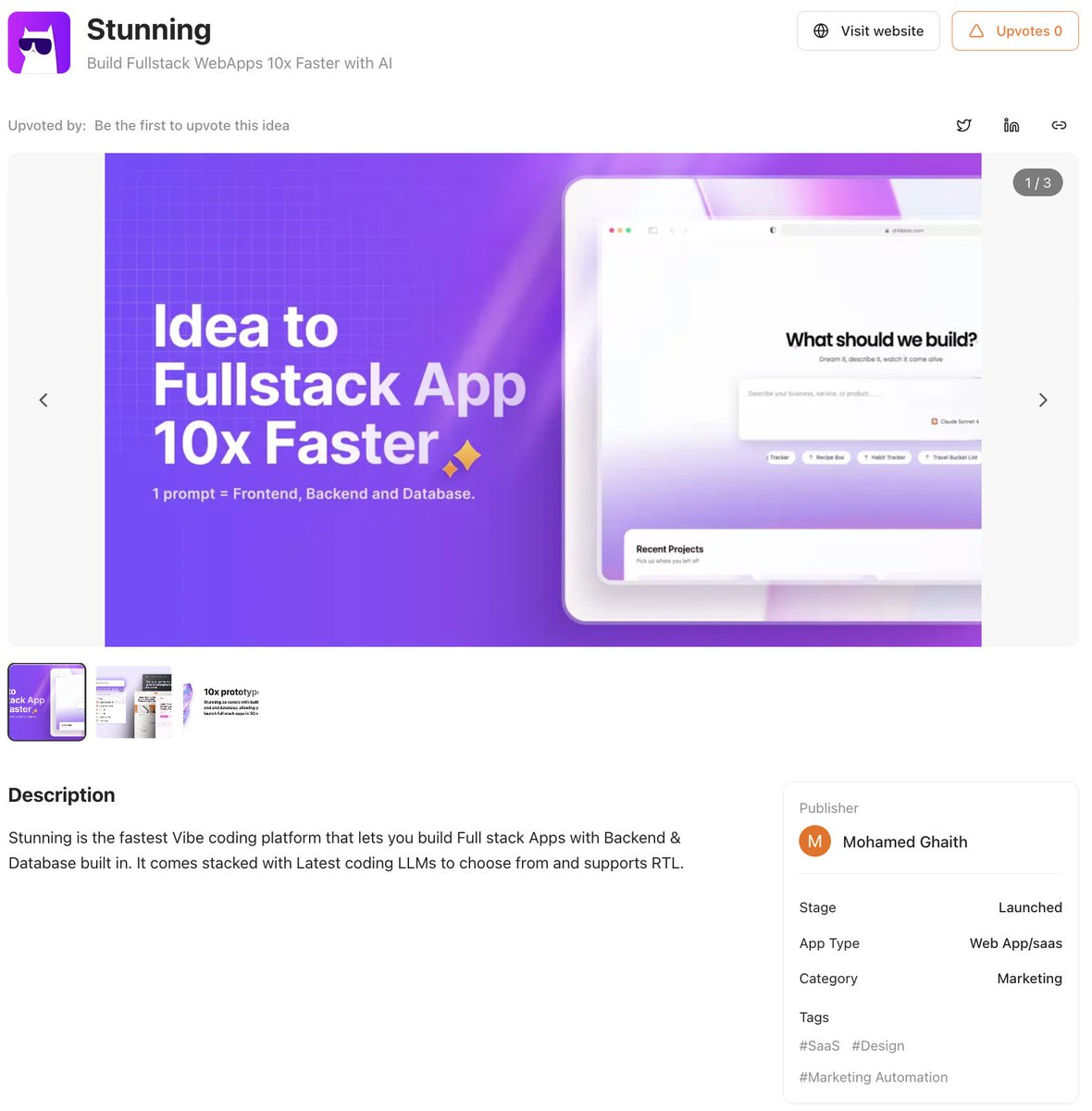Image resolution: width=1092 pixels, height=1111 pixels.
Task: Copy link using the chain icon
Action: [x=1059, y=125]
